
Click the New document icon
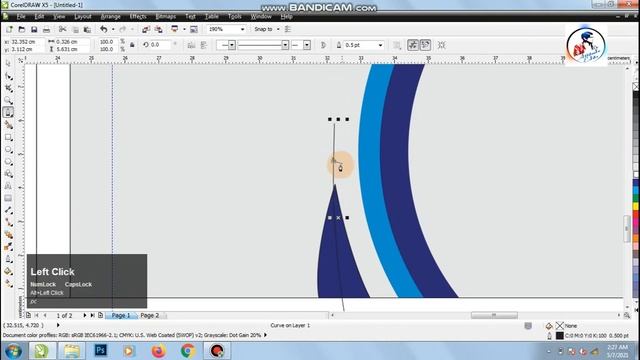(x=9, y=29)
